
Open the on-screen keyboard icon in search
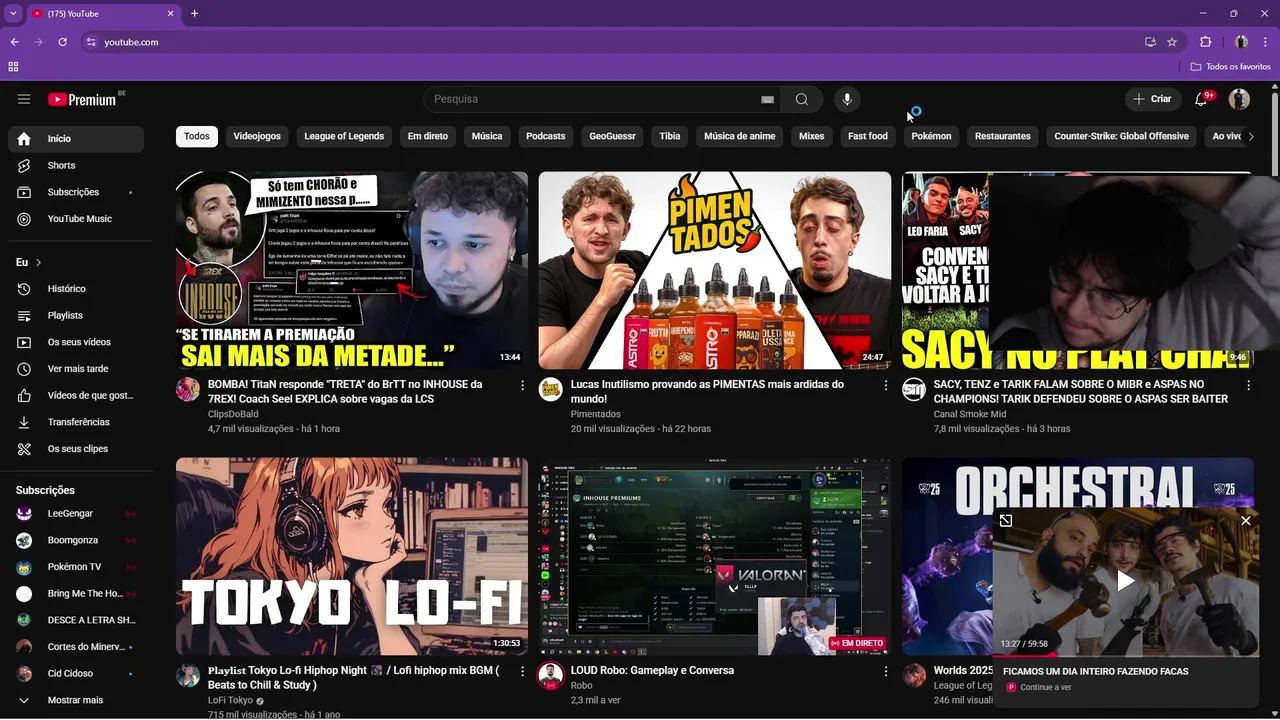point(767,100)
